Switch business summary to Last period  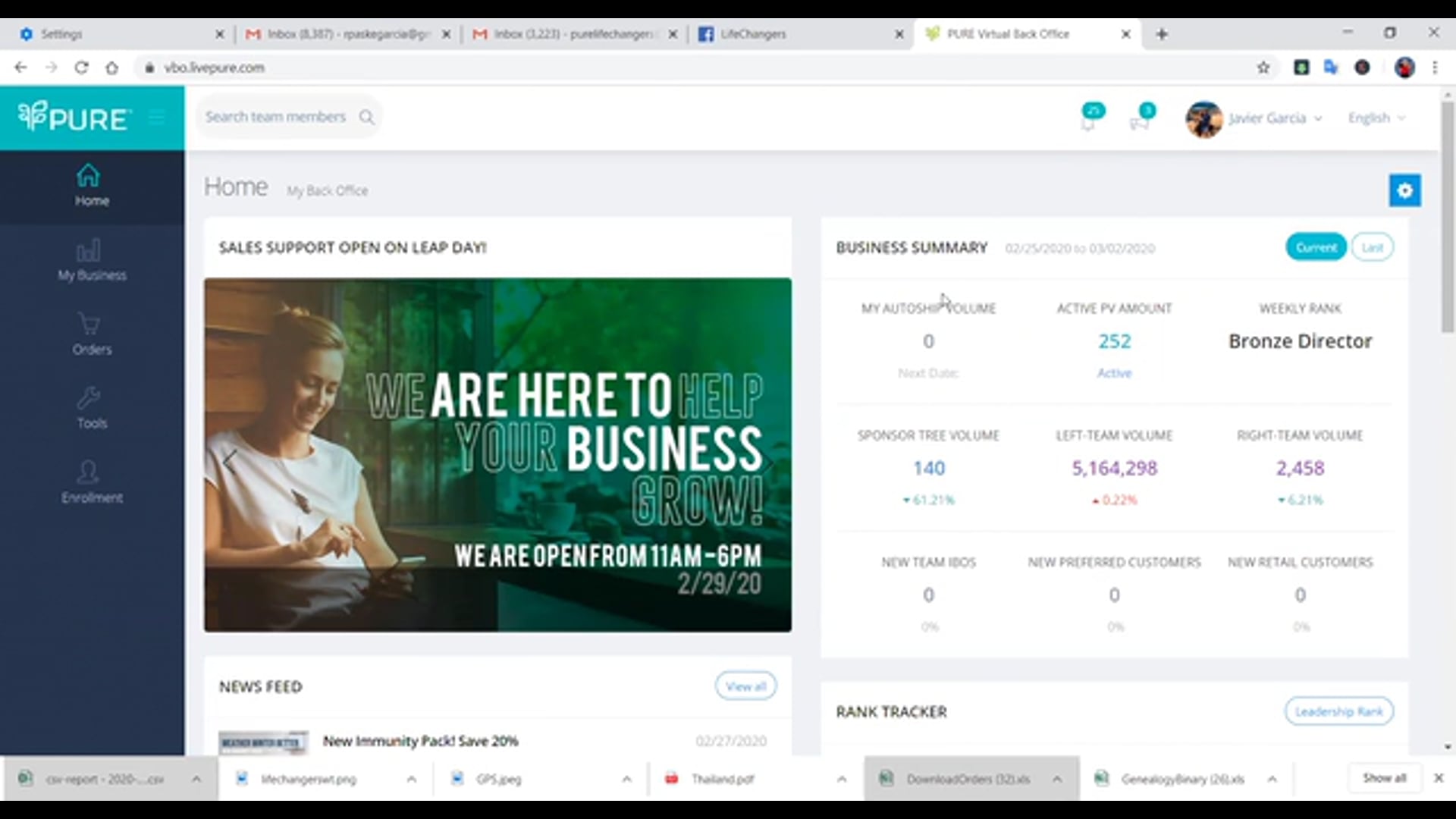point(1372,247)
